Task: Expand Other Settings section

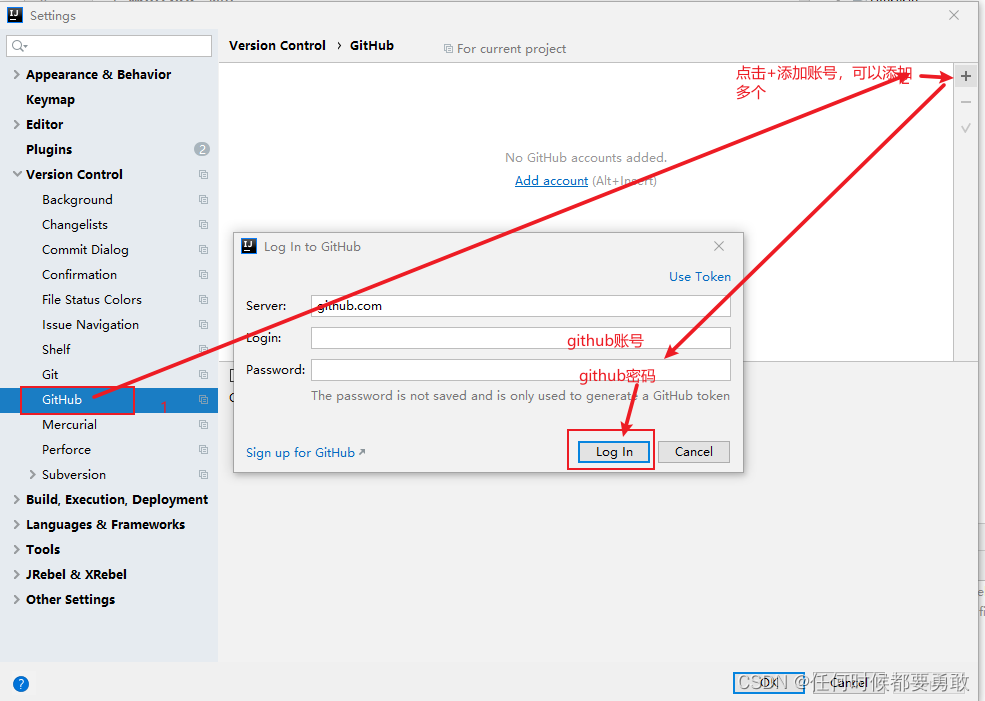Action: click(x=17, y=599)
